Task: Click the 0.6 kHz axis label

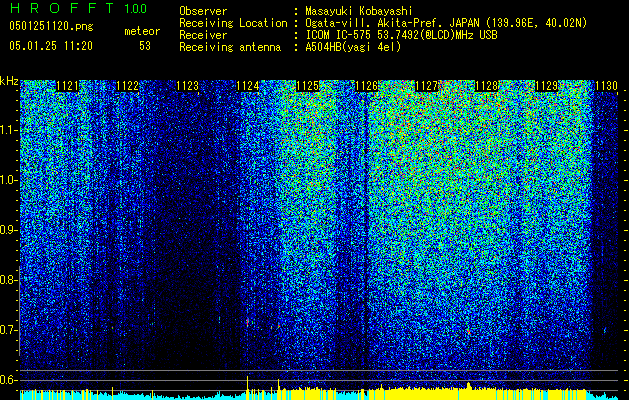Action: pos(9,380)
